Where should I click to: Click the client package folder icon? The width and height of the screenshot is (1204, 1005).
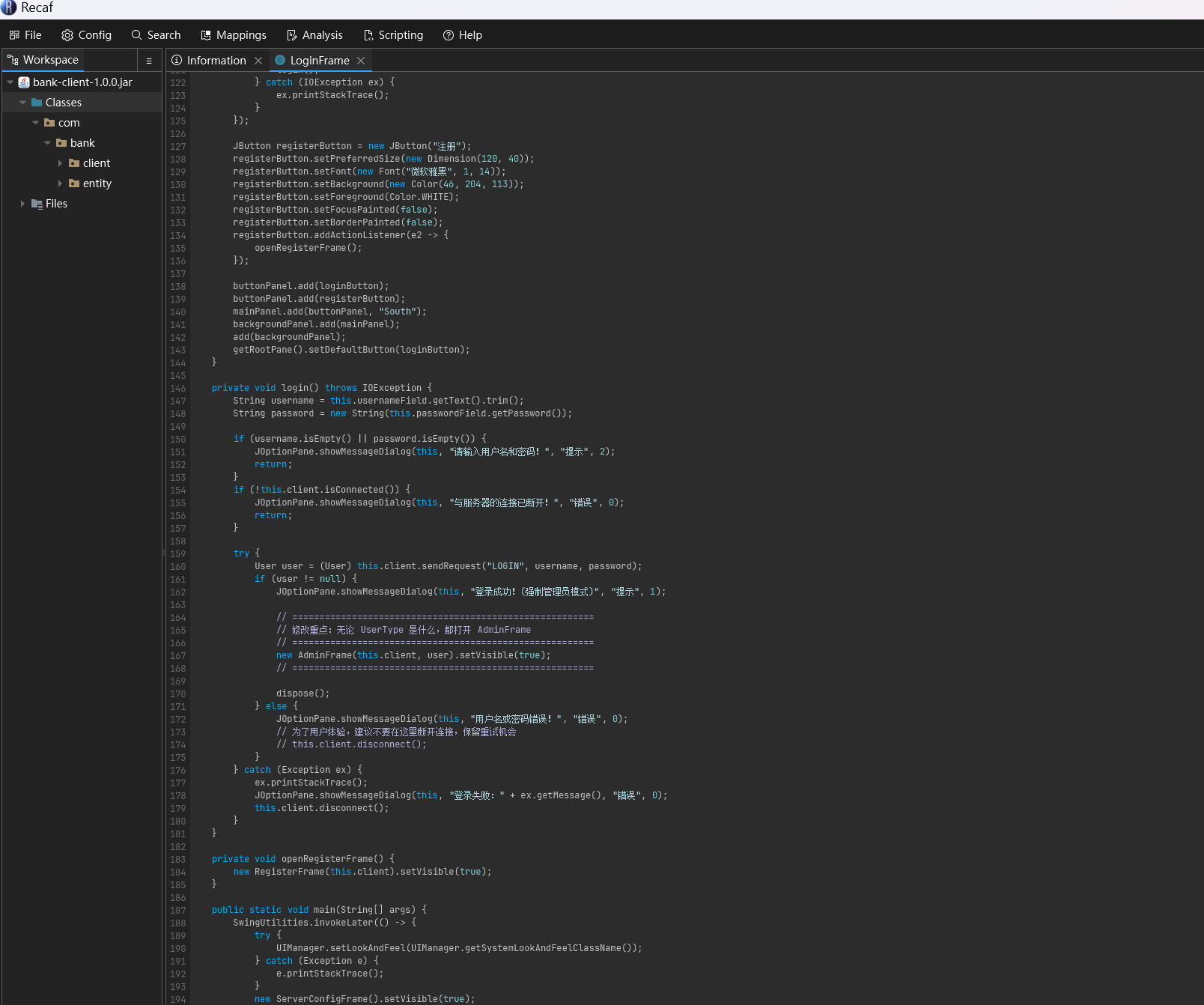[74, 163]
